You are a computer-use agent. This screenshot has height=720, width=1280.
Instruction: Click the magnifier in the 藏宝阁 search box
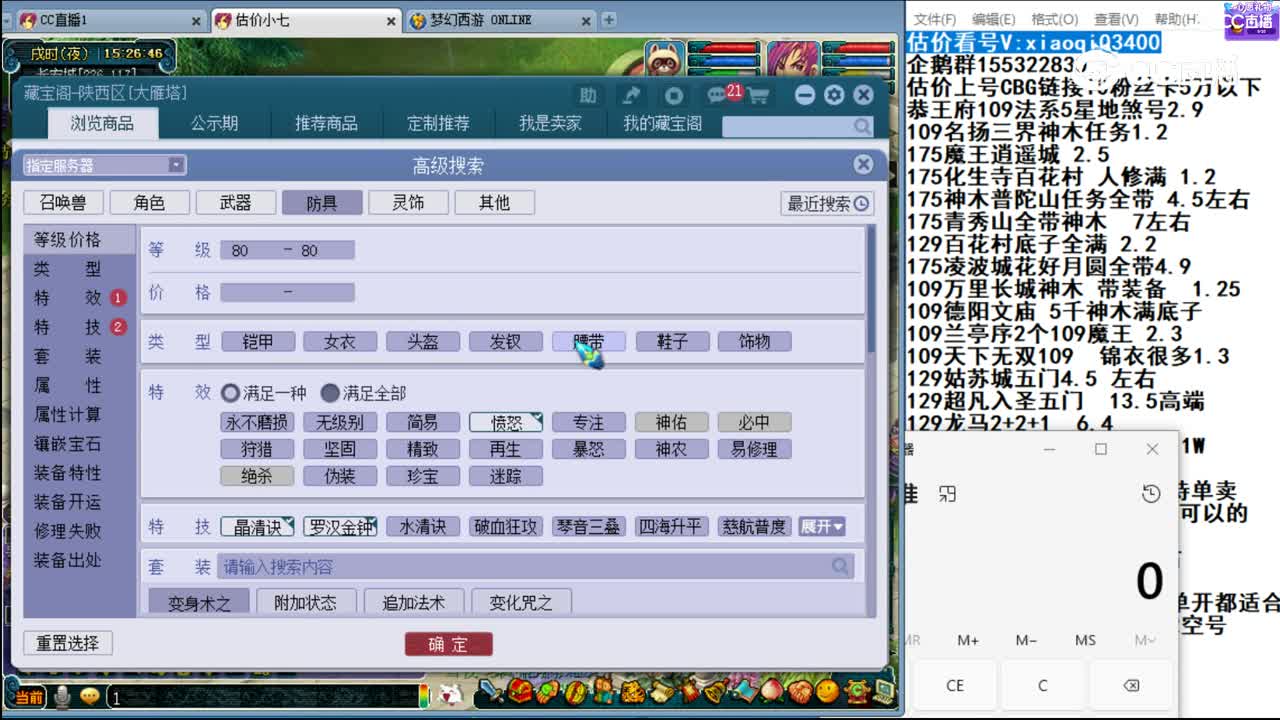pos(862,126)
